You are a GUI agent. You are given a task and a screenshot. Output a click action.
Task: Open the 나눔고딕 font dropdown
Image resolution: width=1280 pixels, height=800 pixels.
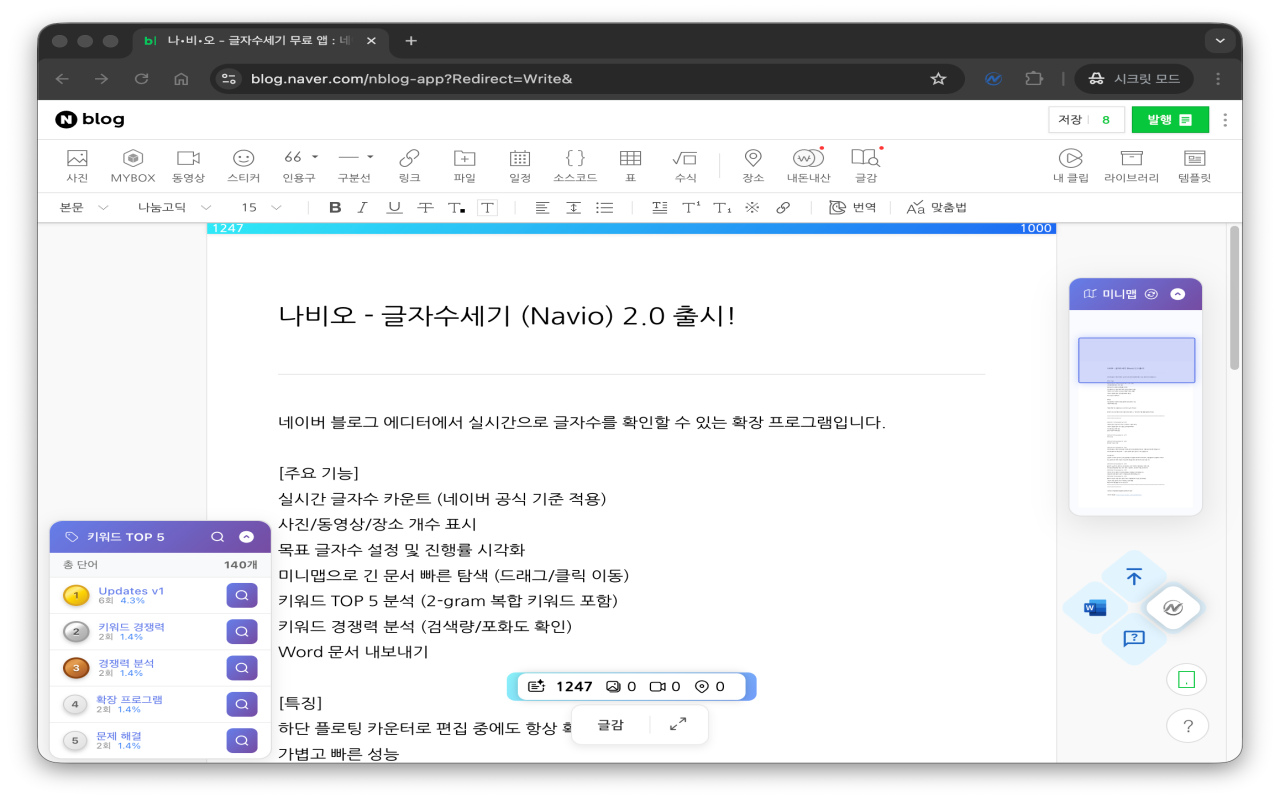(175, 207)
